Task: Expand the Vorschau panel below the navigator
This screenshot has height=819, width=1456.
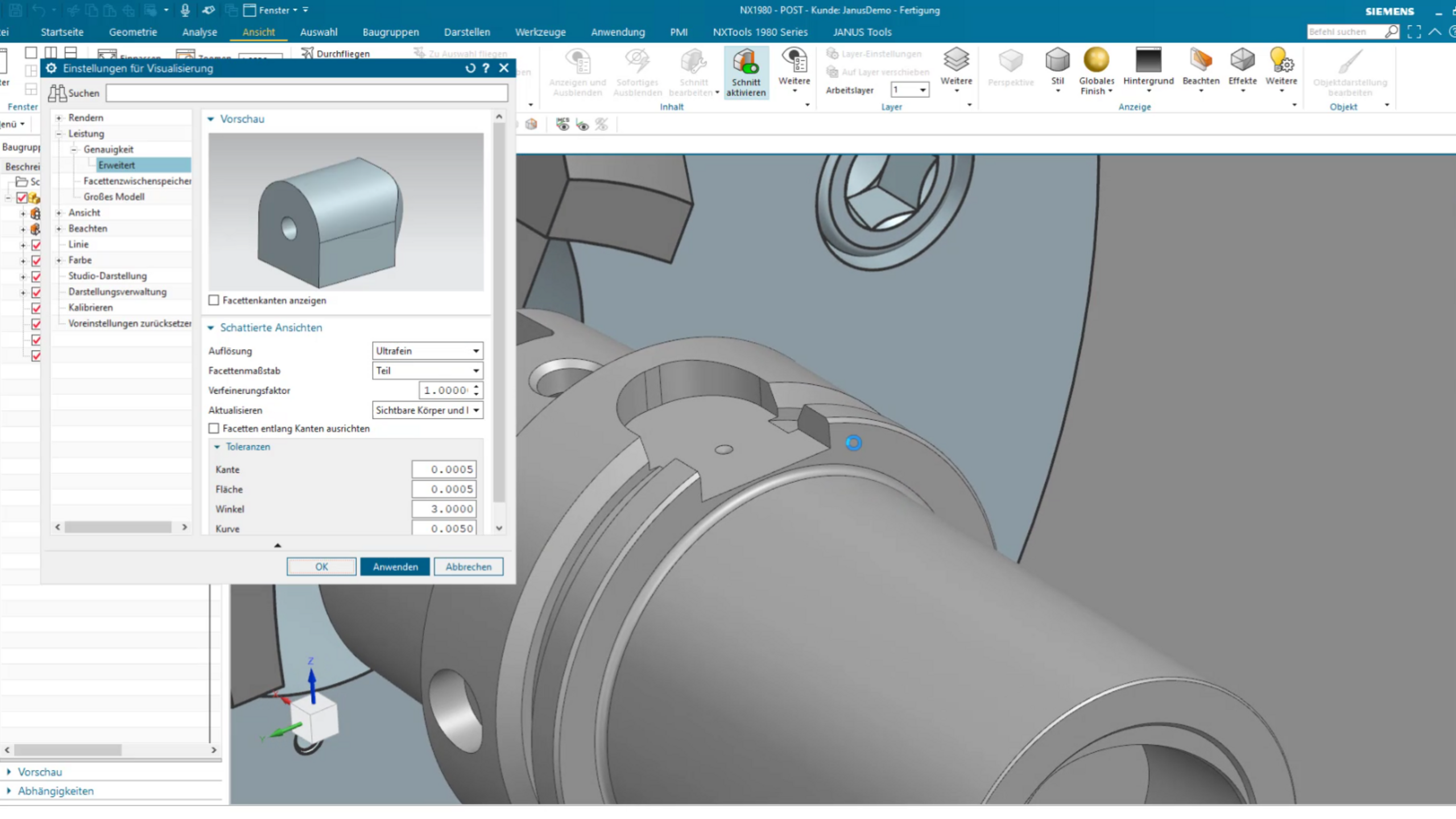Action: tap(9, 772)
